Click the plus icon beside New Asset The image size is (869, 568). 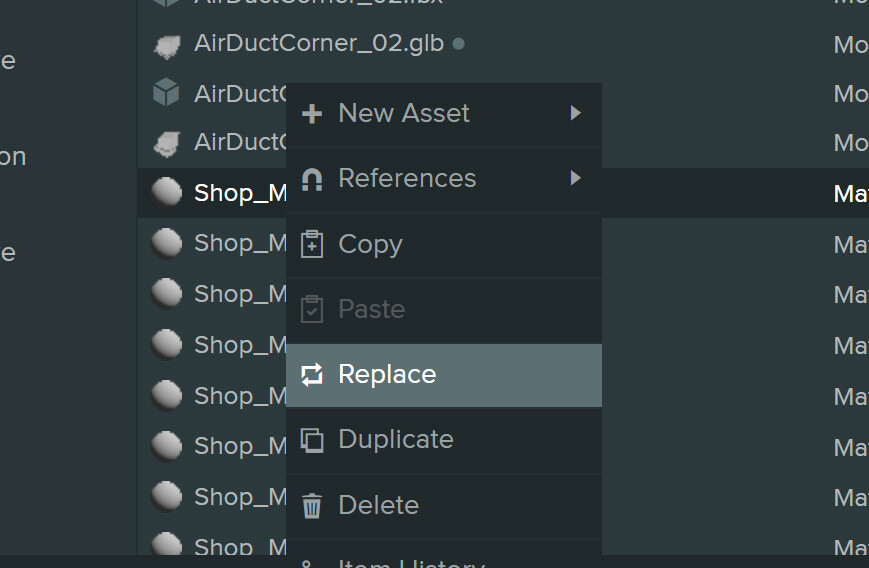click(312, 114)
